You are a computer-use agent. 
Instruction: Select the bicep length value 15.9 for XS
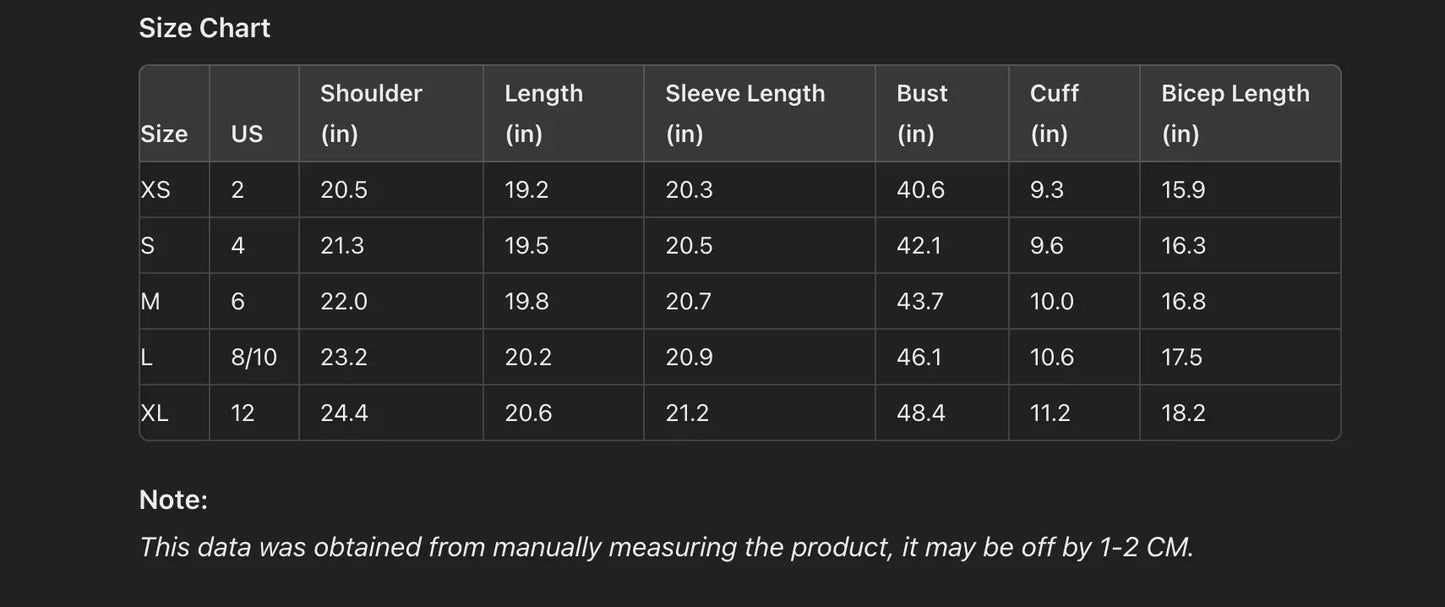tap(1183, 190)
